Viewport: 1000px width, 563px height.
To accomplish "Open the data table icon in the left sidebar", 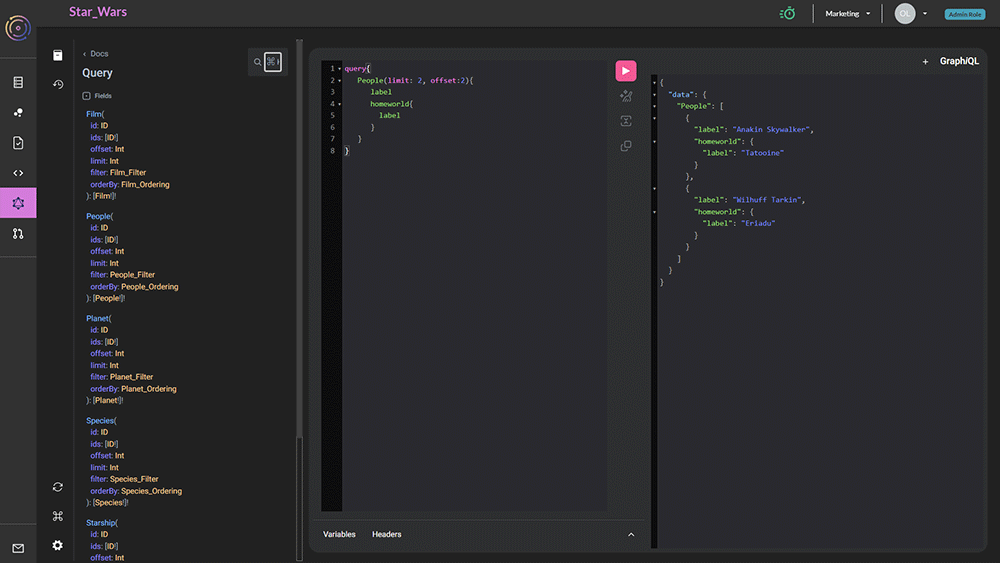I will point(18,82).
